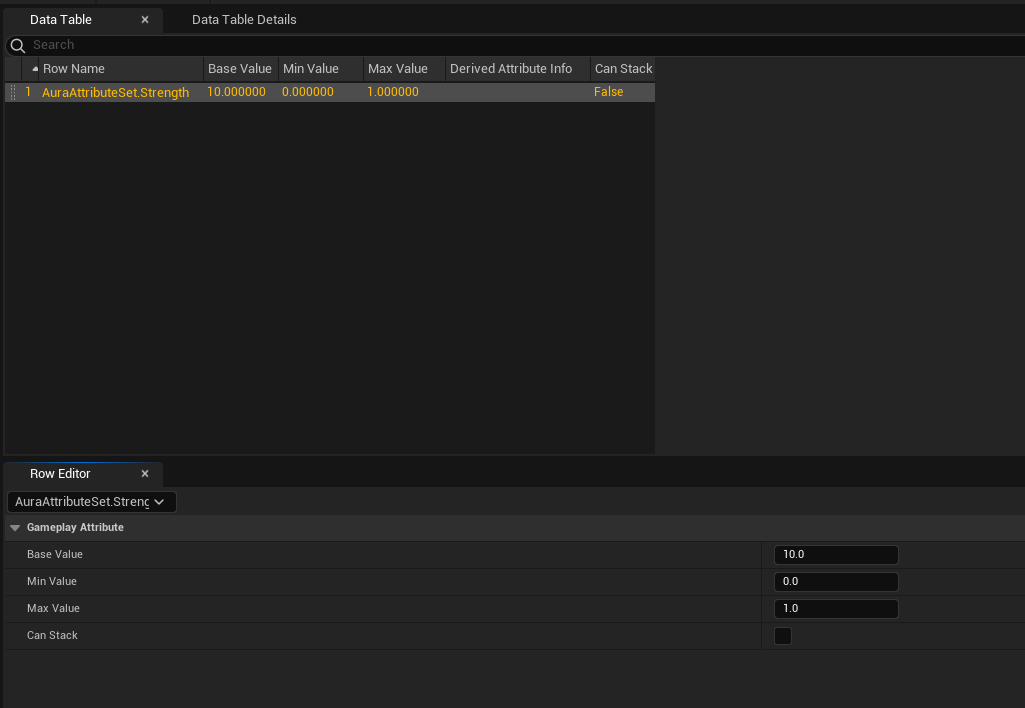
Task: Click the Derived Attribute Info column header
Action: pos(516,68)
